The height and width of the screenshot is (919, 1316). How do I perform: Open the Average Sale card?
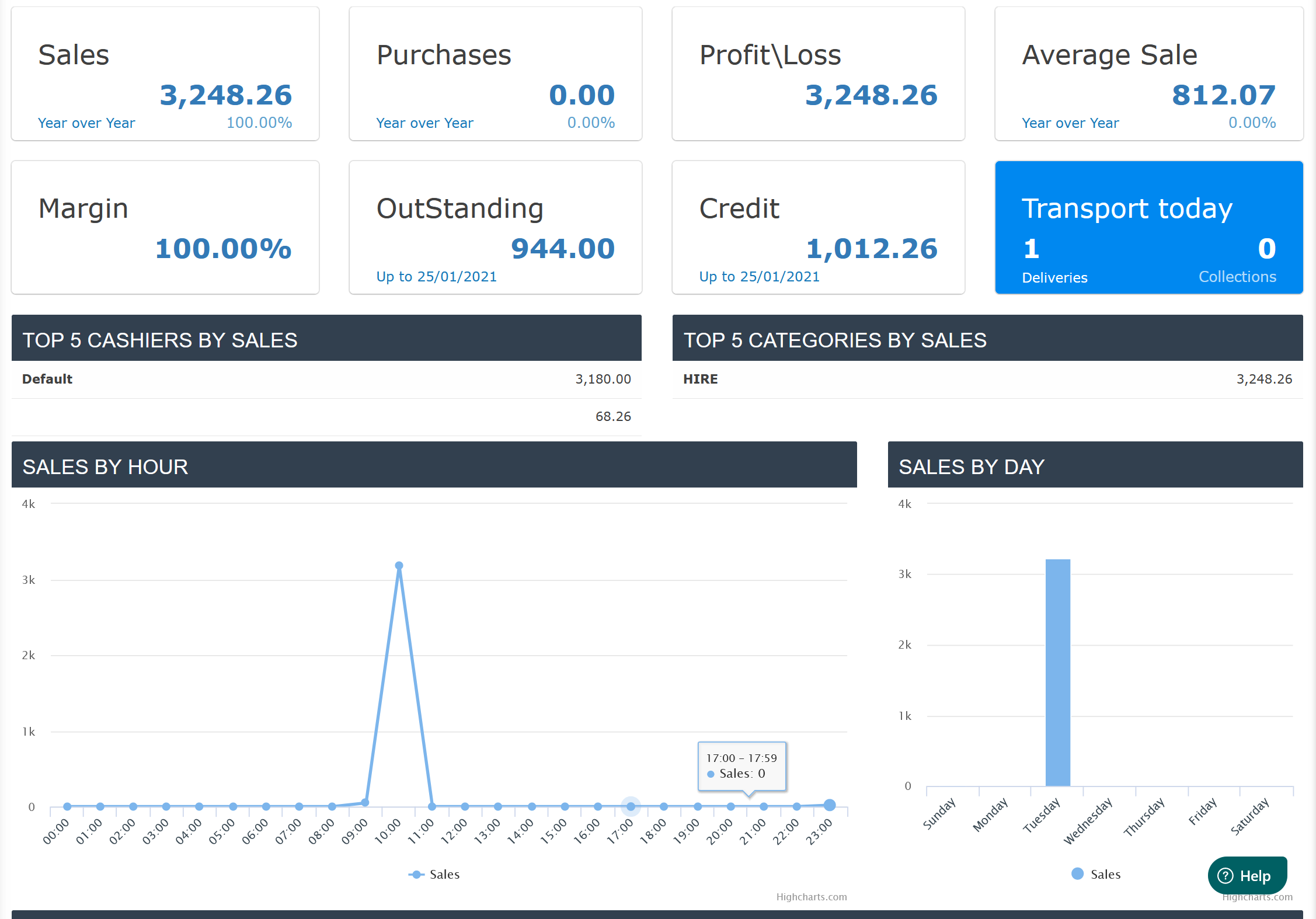(1148, 74)
